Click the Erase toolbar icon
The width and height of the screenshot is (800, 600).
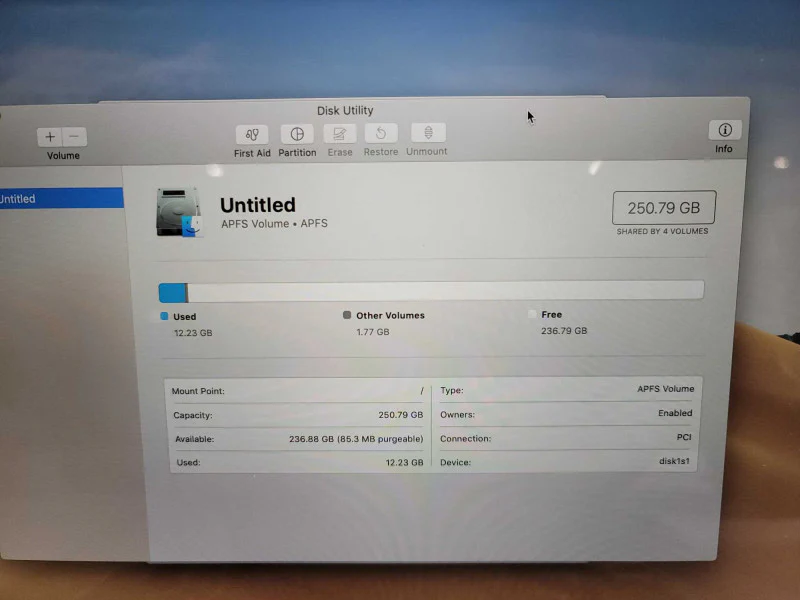pyautogui.click(x=340, y=134)
